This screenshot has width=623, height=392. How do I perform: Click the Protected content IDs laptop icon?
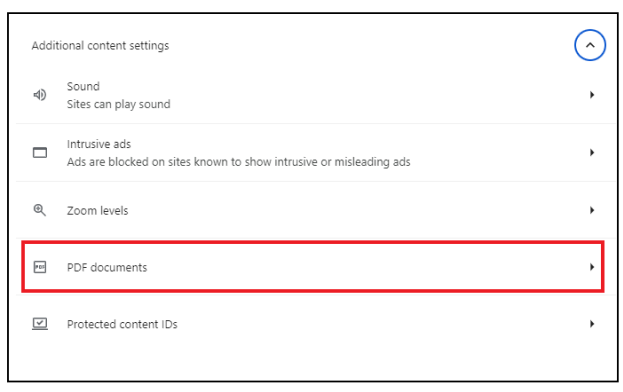coord(40,324)
